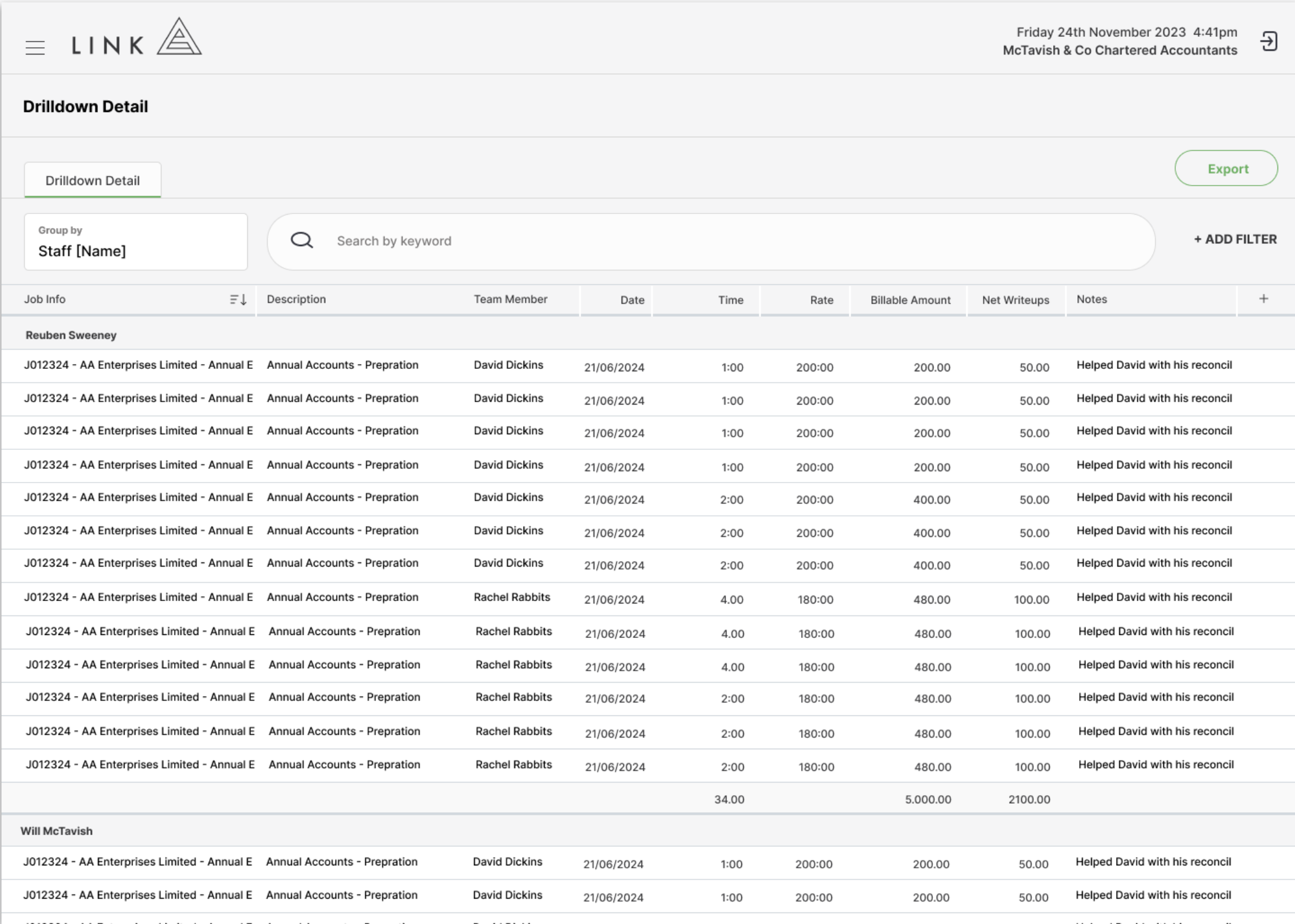Open the hamburger navigation menu
Viewport: 1295px width, 924px height.
click(x=35, y=47)
